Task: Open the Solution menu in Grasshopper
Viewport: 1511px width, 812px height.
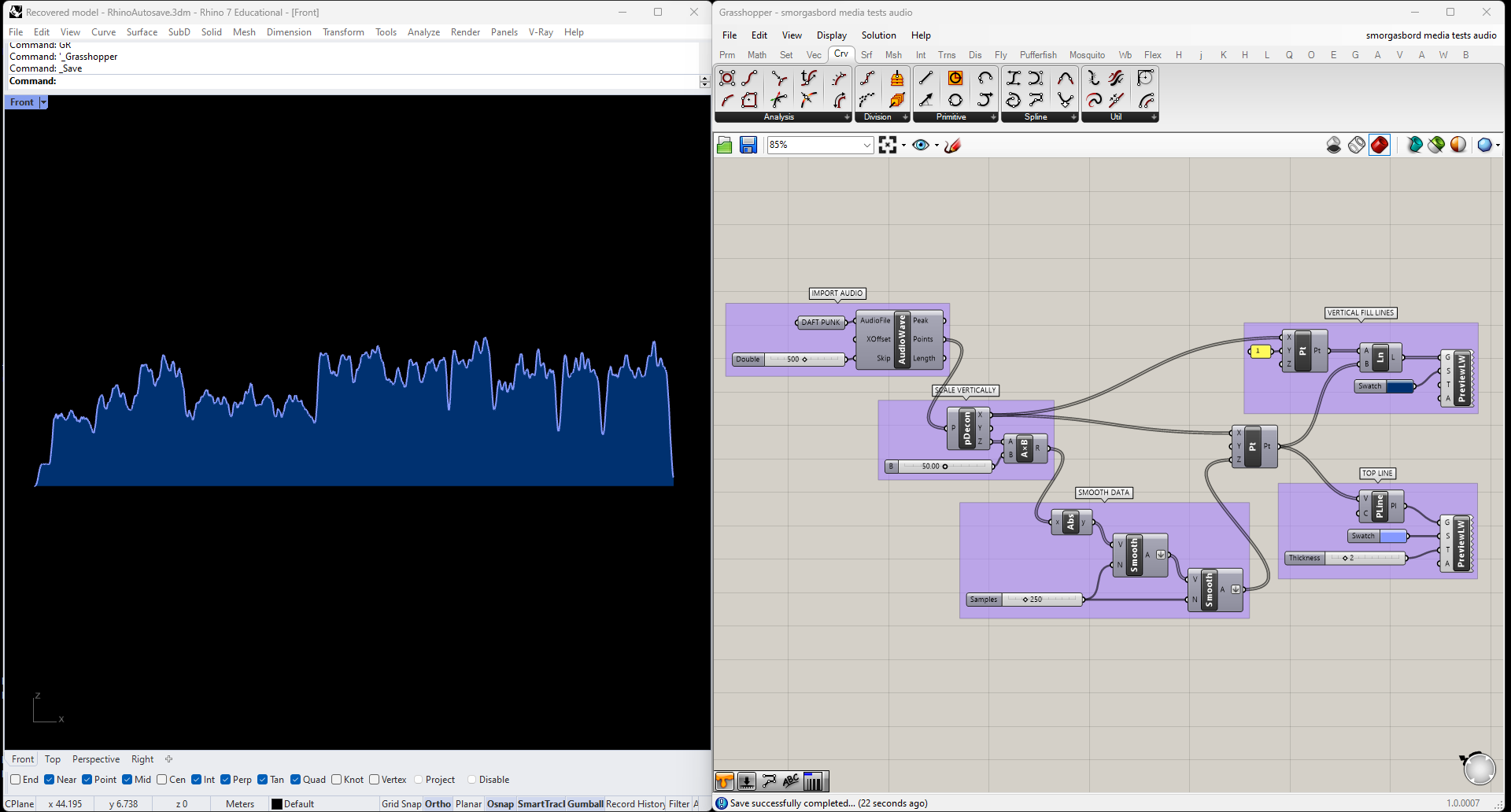Action: pos(878,35)
